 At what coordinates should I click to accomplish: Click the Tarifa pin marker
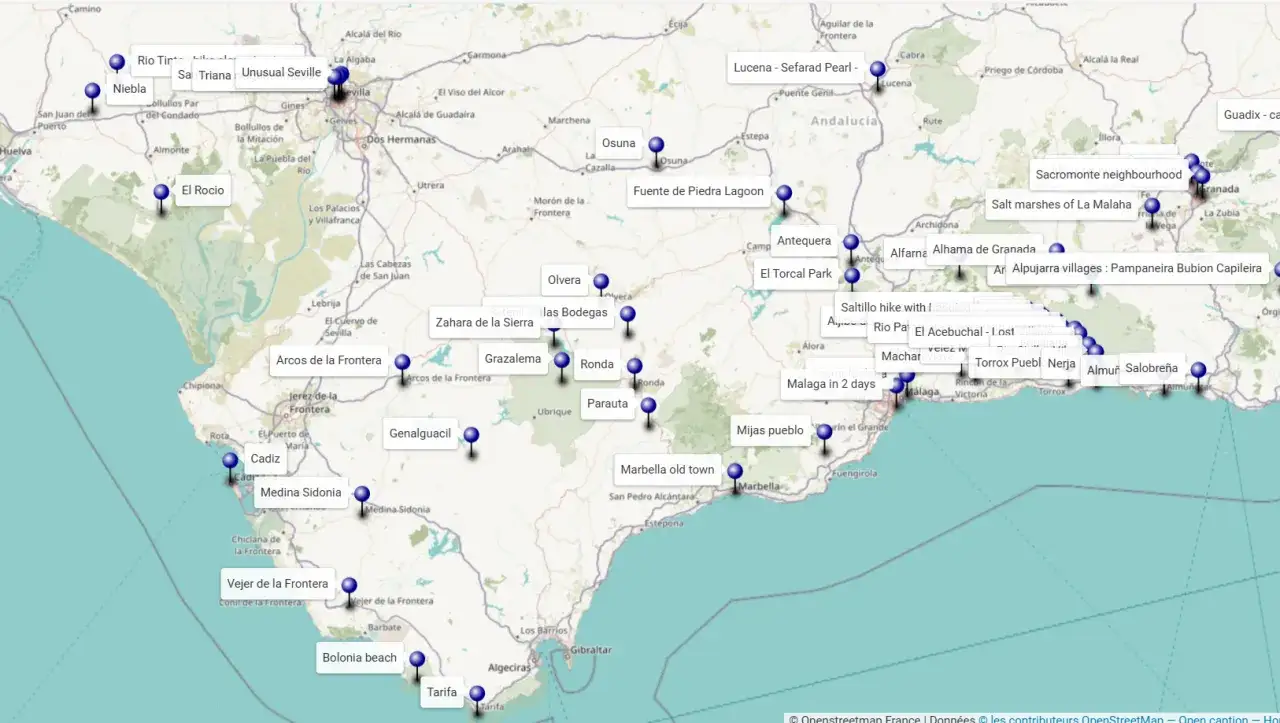click(477, 695)
